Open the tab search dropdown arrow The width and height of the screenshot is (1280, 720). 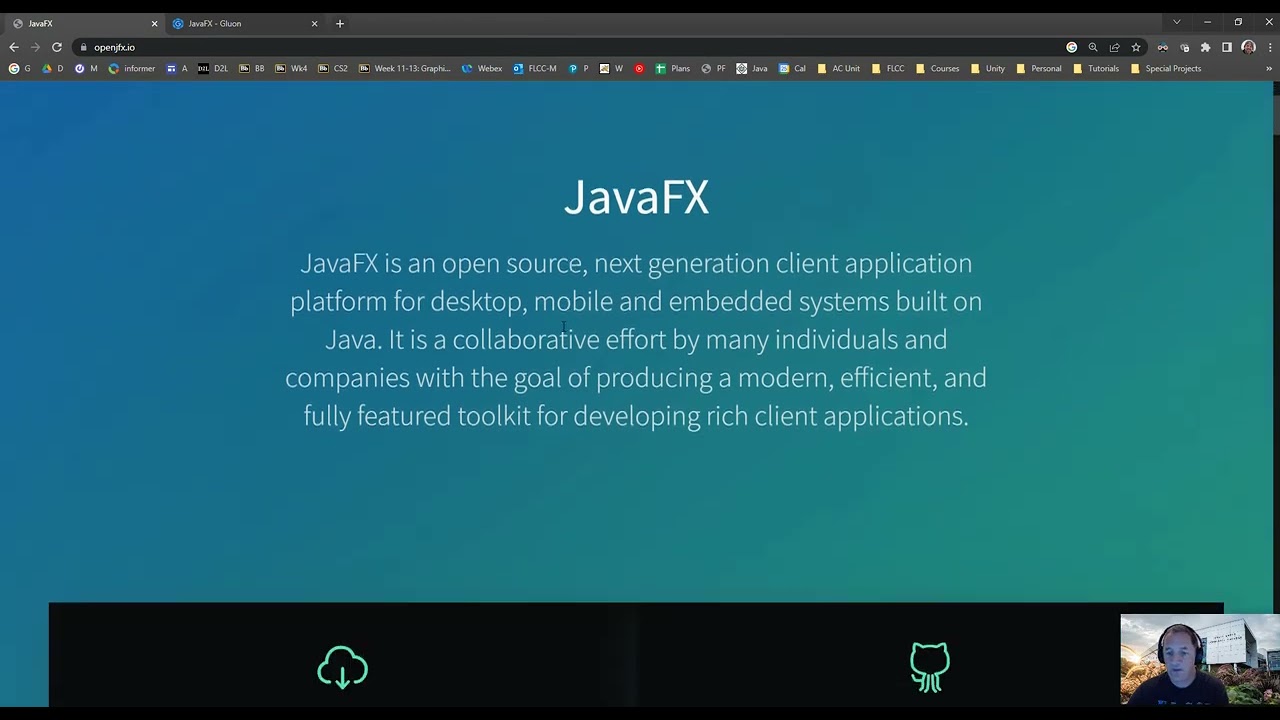(1177, 22)
